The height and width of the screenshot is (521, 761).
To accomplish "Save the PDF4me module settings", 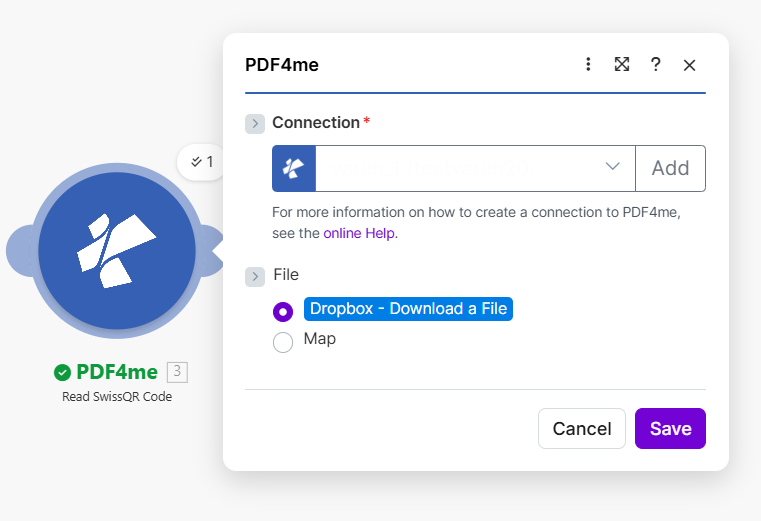I will point(670,429).
